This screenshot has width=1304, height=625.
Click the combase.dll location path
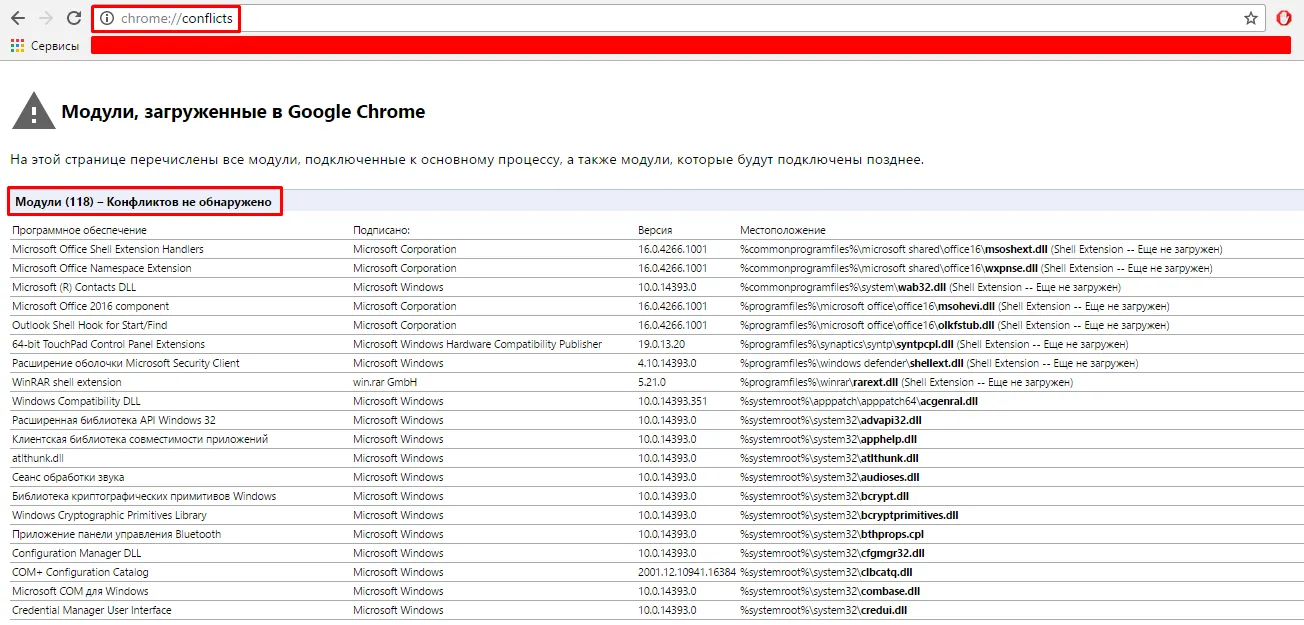click(x=830, y=591)
